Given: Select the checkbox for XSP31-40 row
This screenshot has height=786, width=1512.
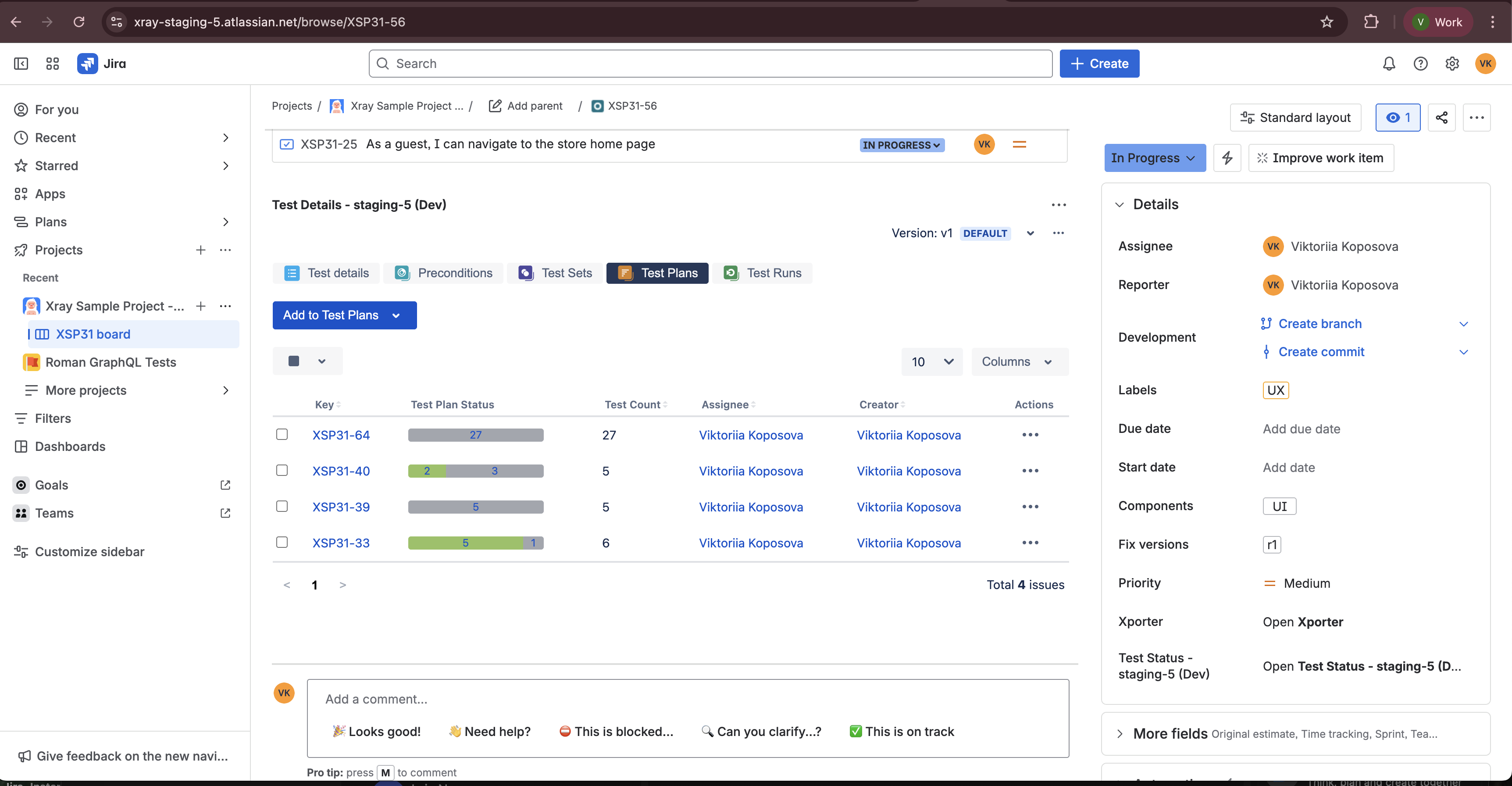Looking at the screenshot, I should [x=282, y=470].
